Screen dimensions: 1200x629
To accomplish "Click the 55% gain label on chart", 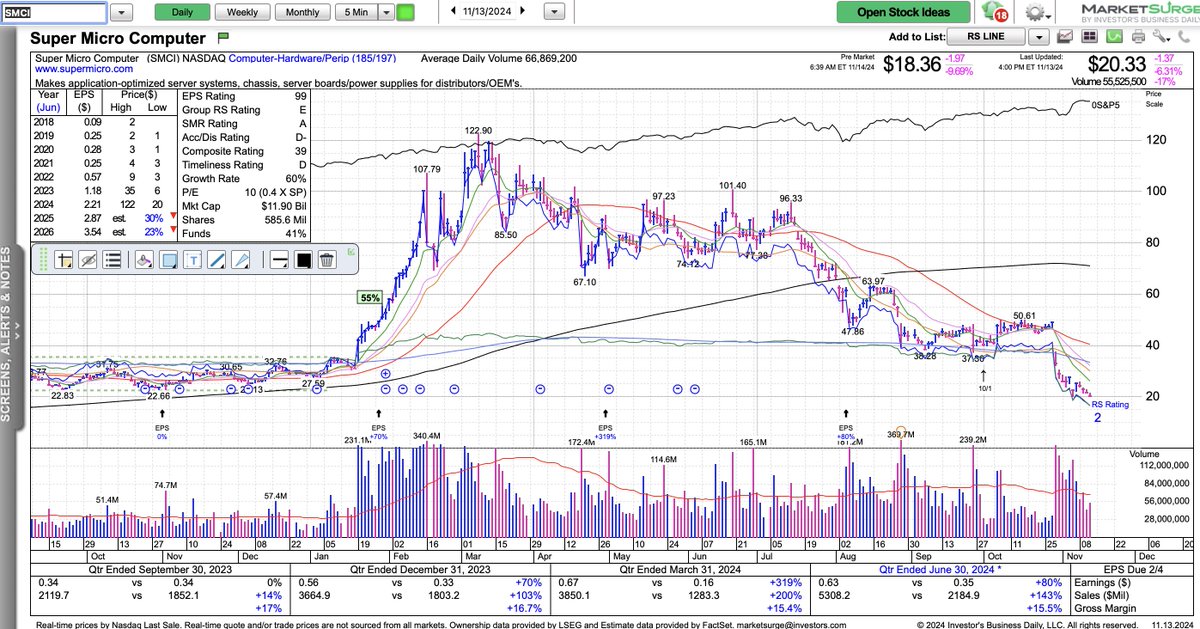I will pyautogui.click(x=370, y=298).
